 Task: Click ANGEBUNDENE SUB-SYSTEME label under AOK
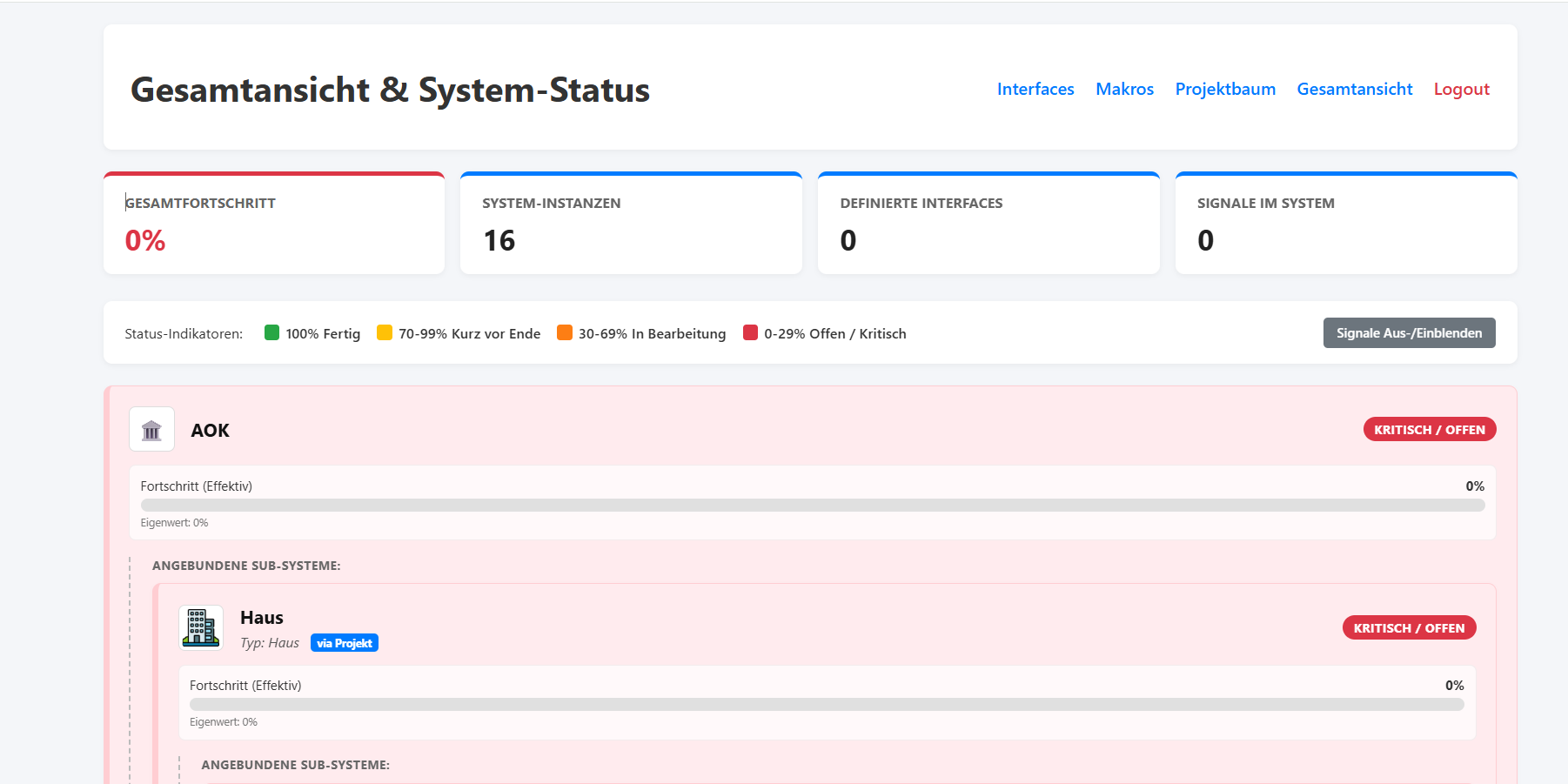click(246, 566)
